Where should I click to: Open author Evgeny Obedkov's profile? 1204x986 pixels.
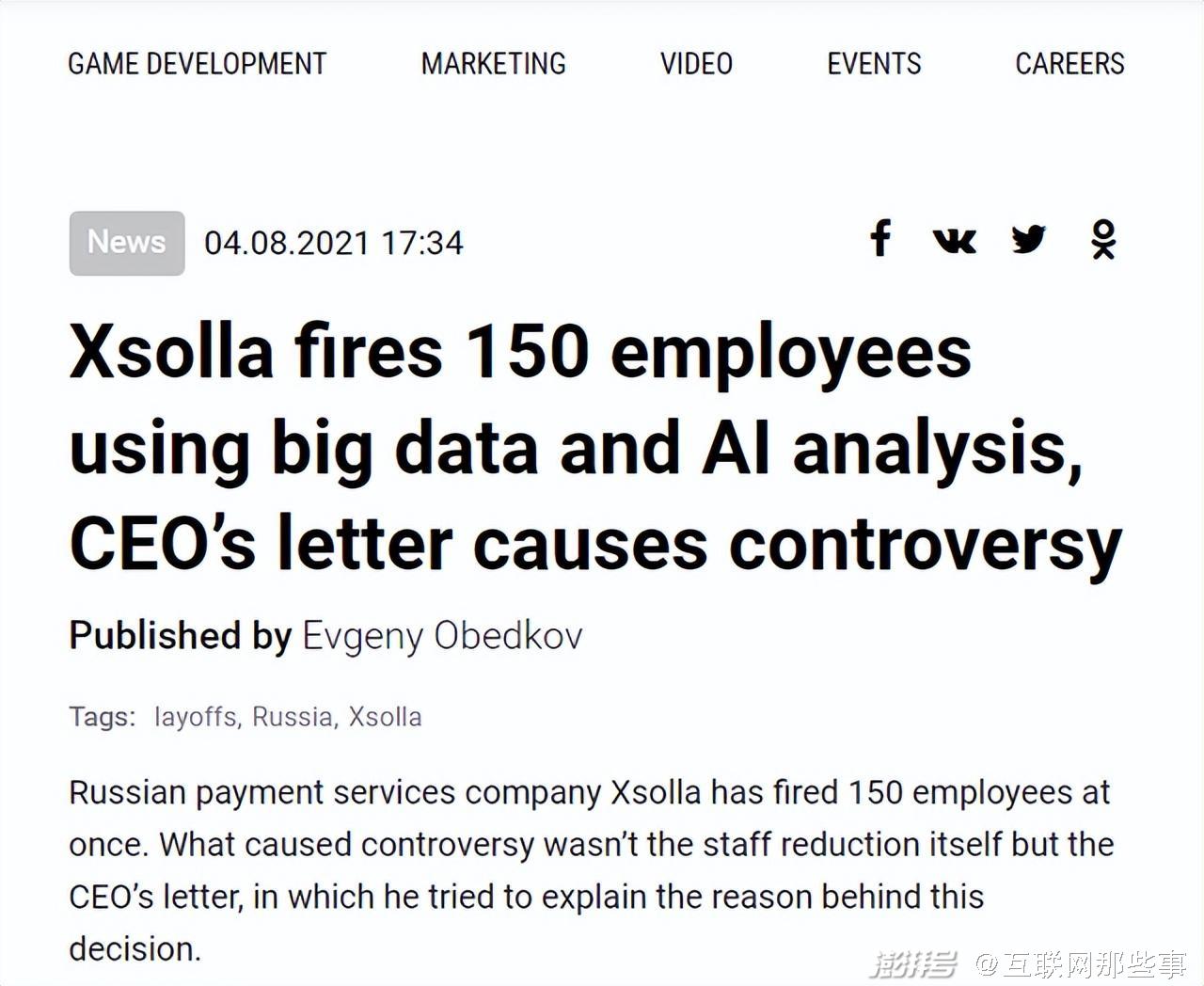pyautogui.click(x=442, y=636)
